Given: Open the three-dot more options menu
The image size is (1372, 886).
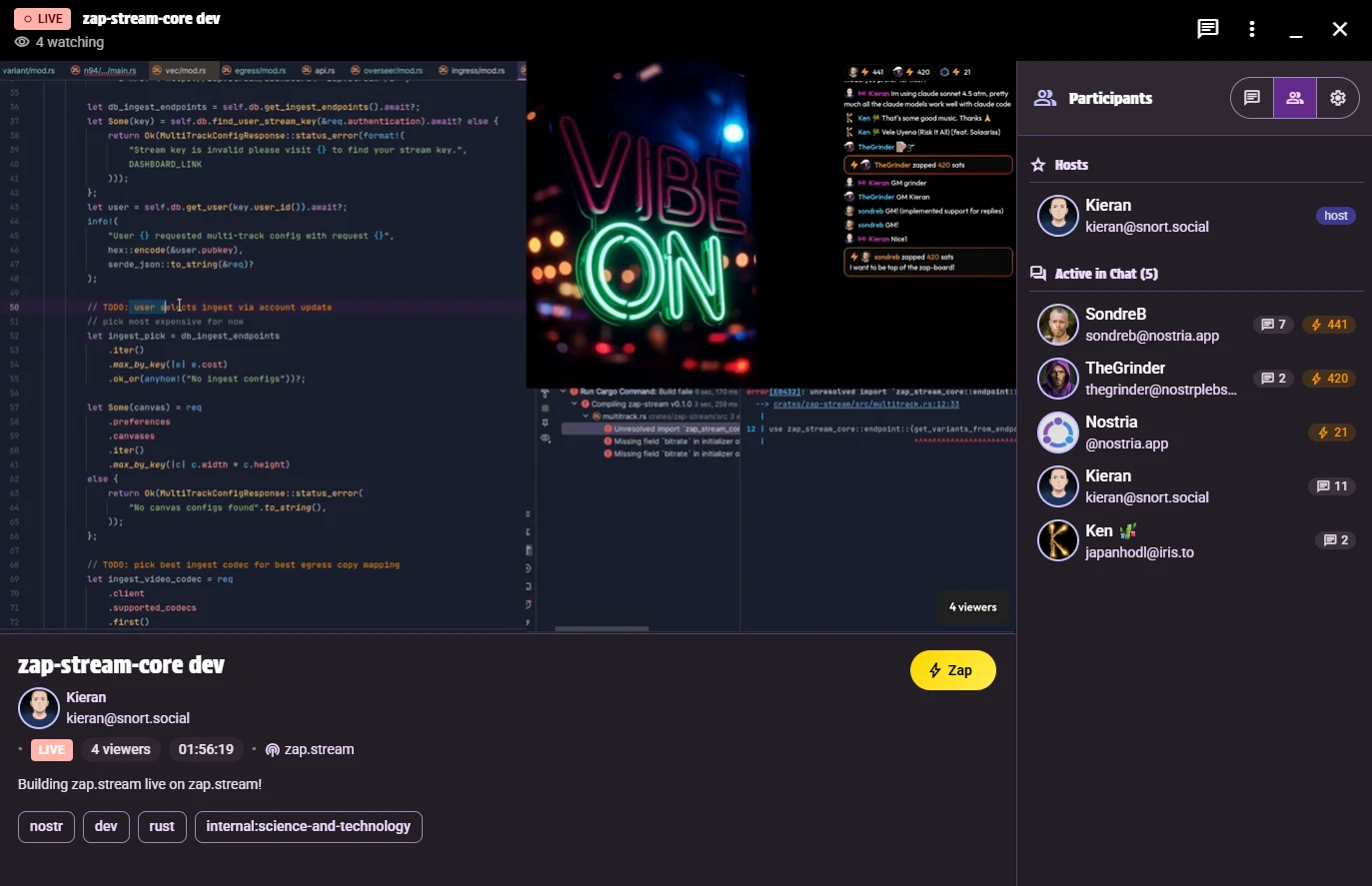Looking at the screenshot, I should [x=1252, y=29].
